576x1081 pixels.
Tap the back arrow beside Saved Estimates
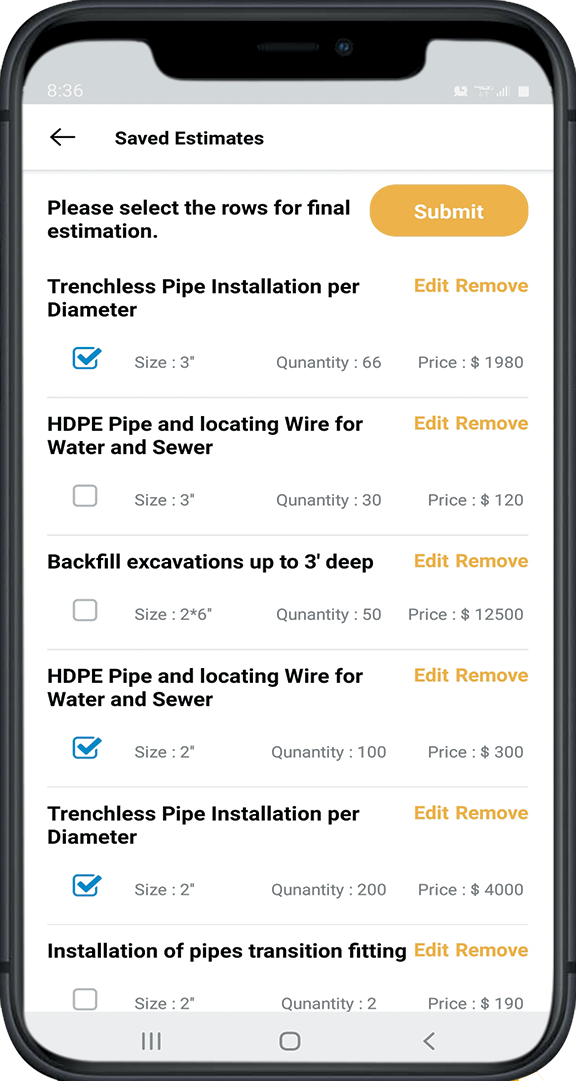pos(62,137)
